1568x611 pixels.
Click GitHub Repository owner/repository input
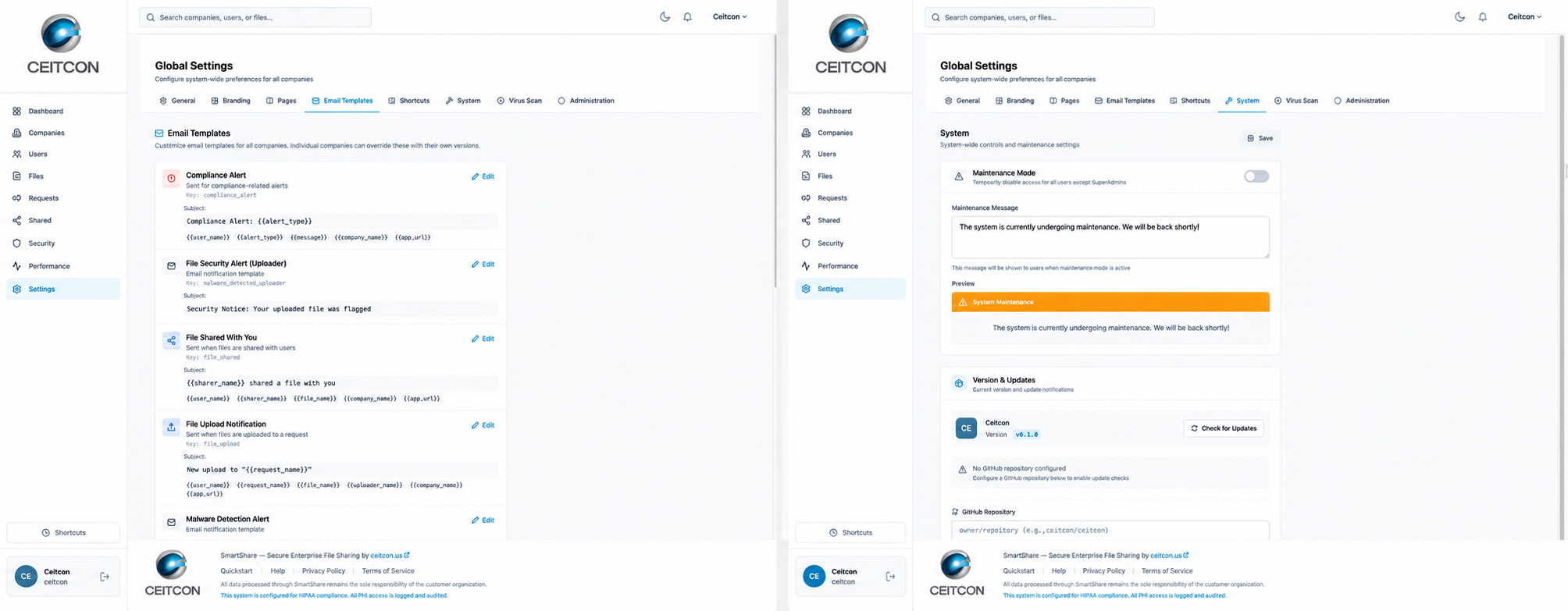1110,530
